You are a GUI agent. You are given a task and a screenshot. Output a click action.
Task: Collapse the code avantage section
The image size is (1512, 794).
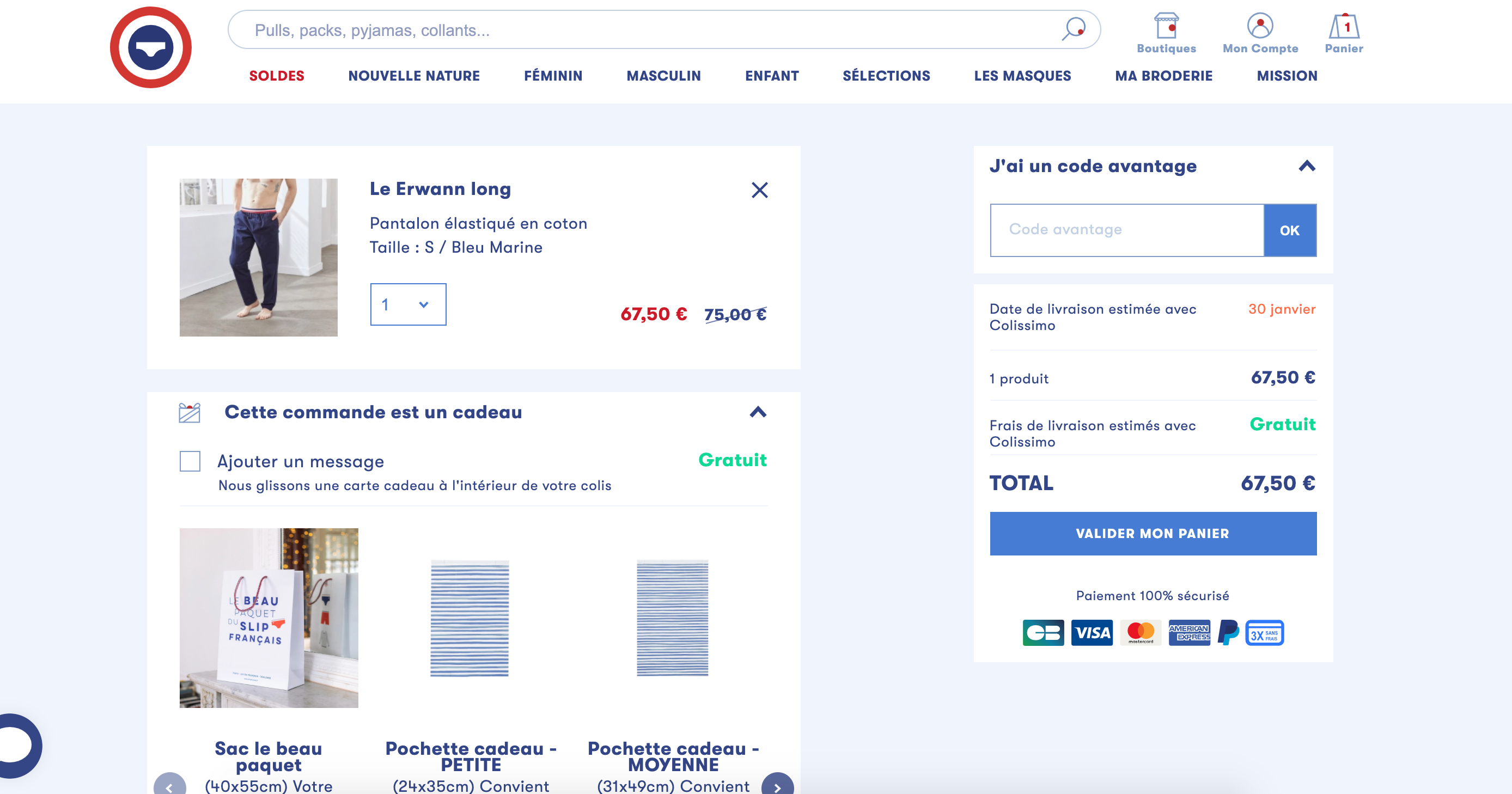[x=1307, y=166]
